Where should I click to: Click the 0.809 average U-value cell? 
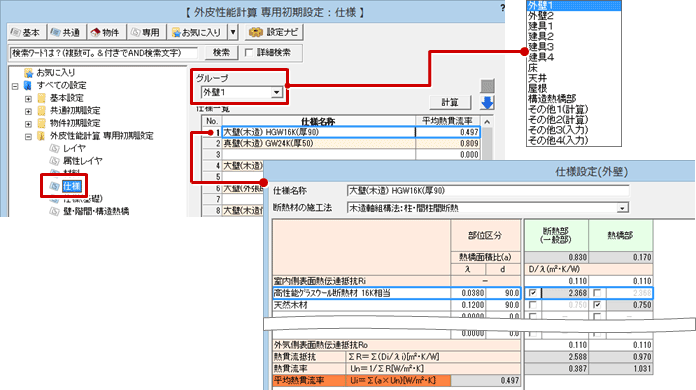coord(448,143)
